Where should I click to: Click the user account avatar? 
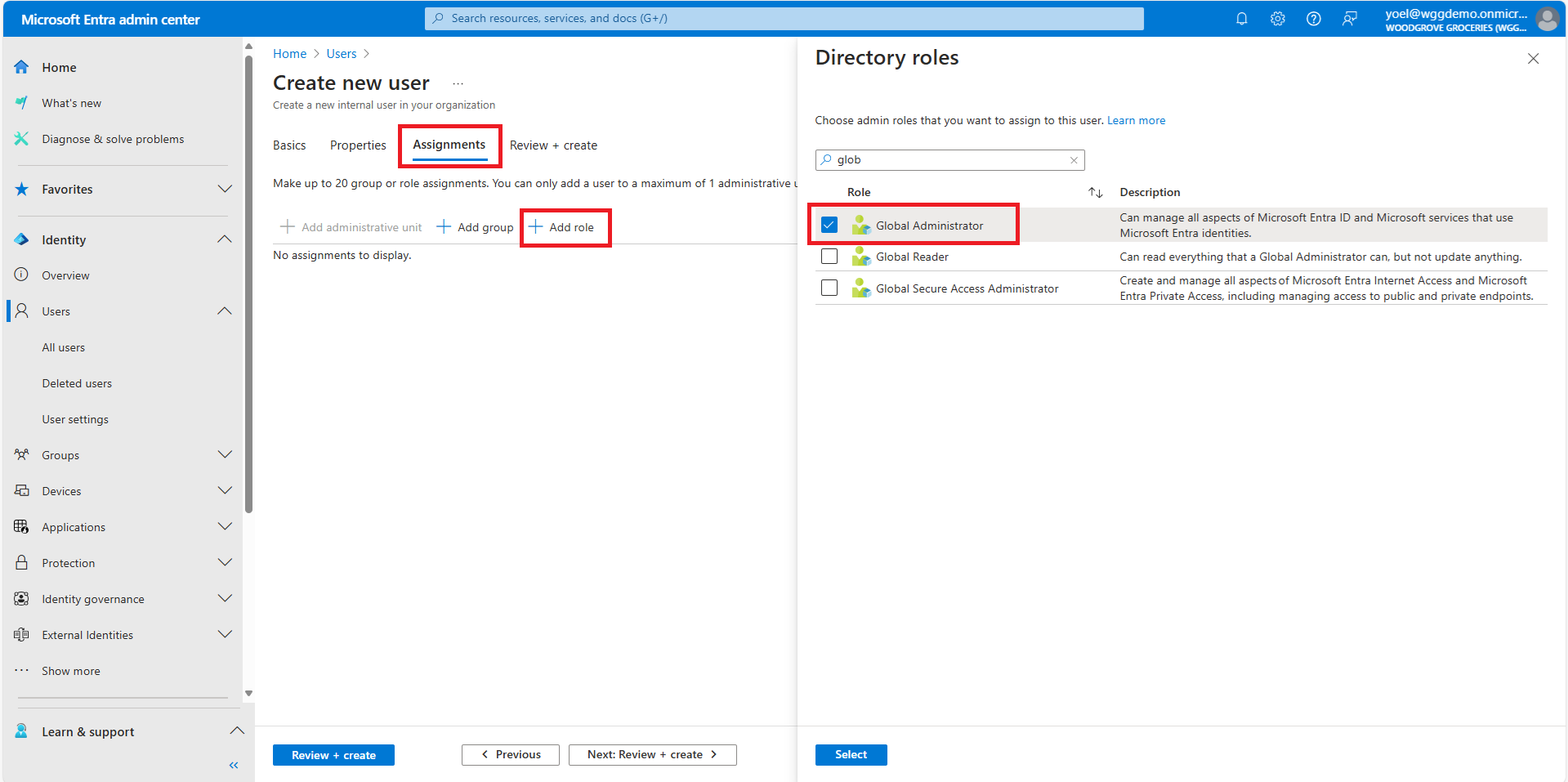click(1547, 19)
